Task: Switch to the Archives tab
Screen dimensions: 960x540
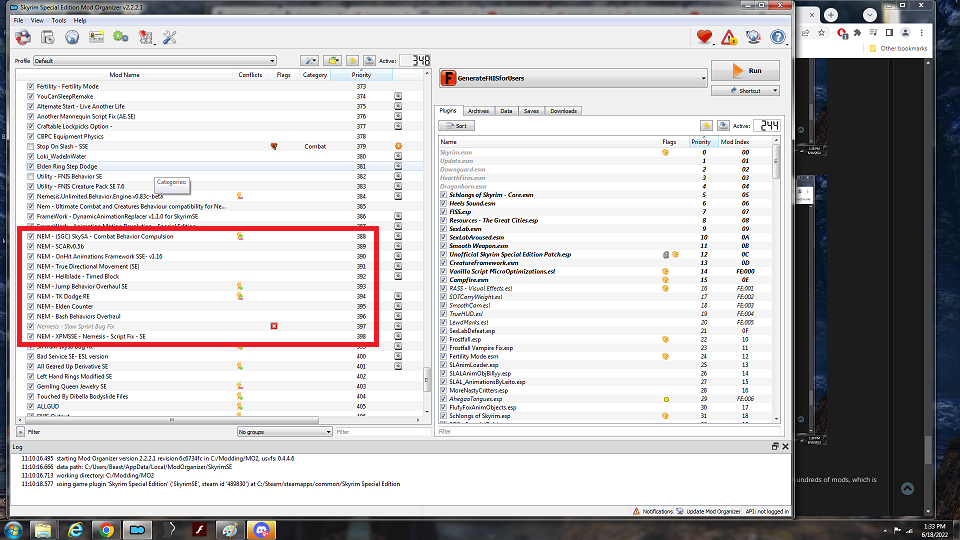Action: [478, 111]
